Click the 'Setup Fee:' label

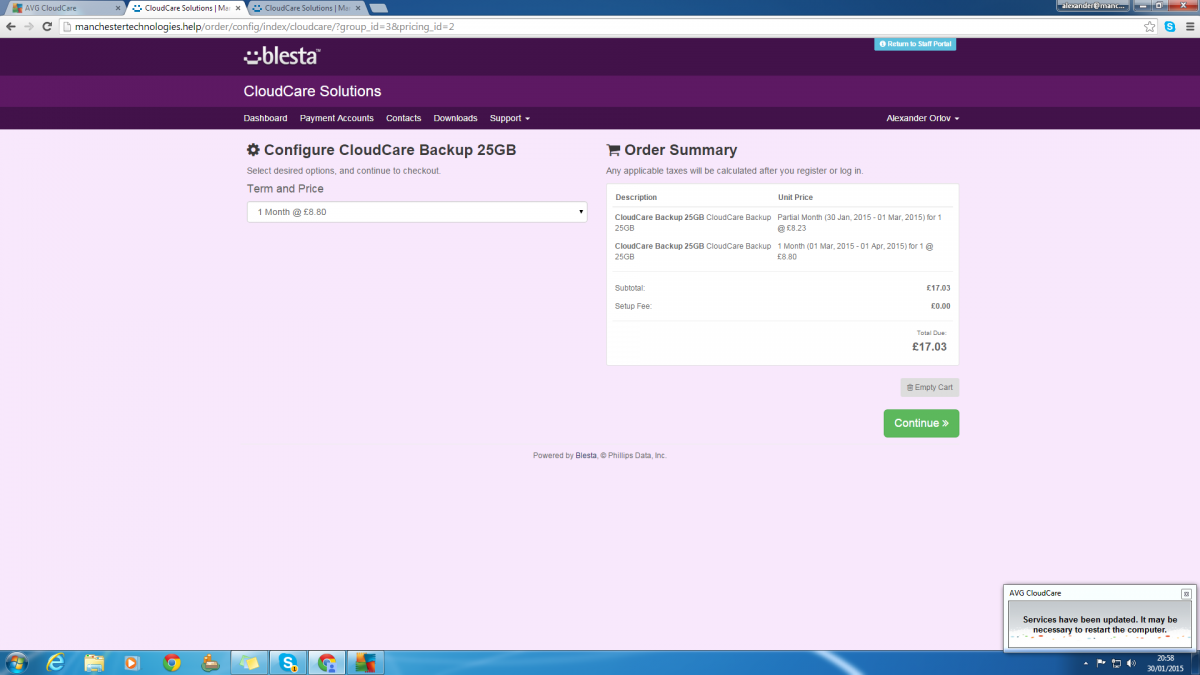tap(633, 306)
